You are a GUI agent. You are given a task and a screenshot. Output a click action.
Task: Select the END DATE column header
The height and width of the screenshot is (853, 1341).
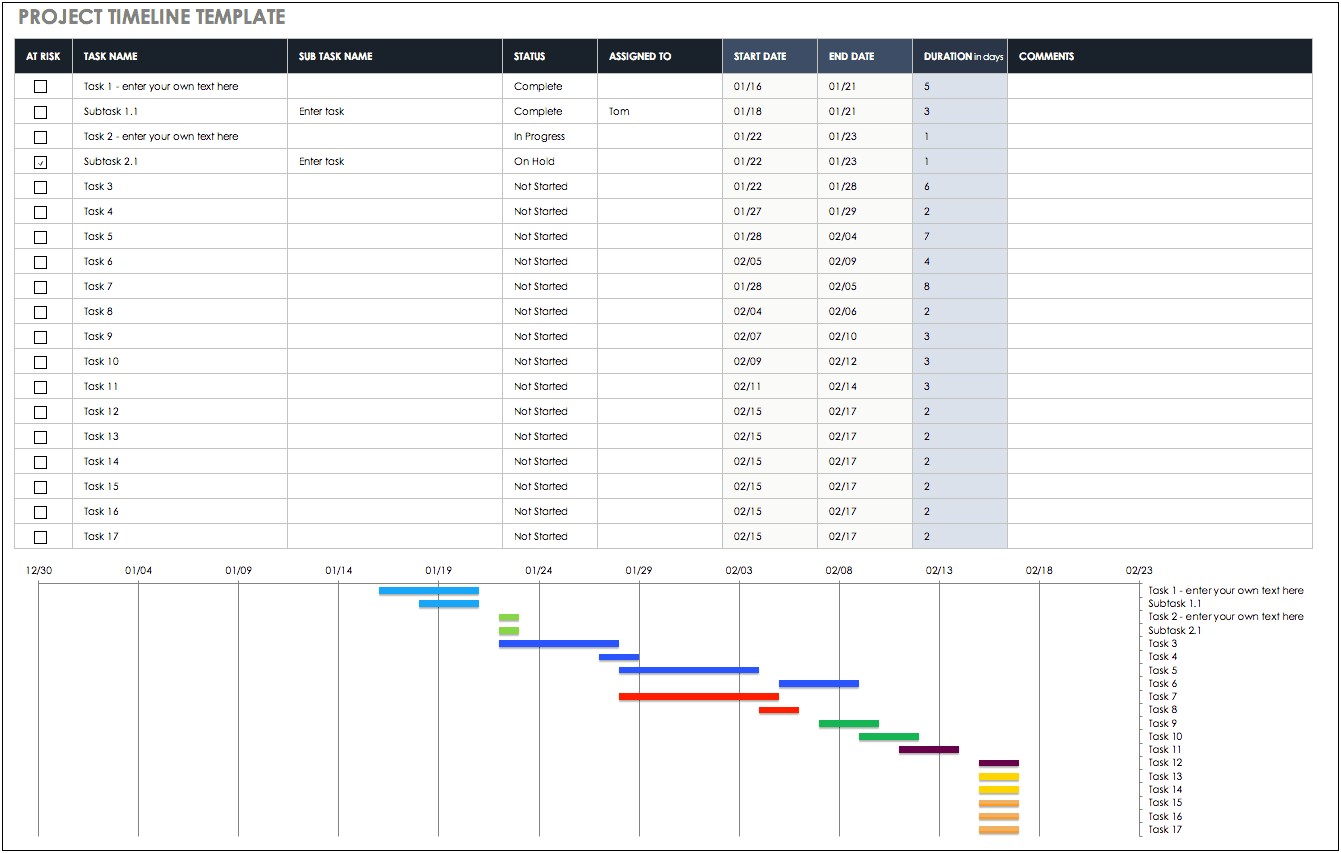pos(865,56)
